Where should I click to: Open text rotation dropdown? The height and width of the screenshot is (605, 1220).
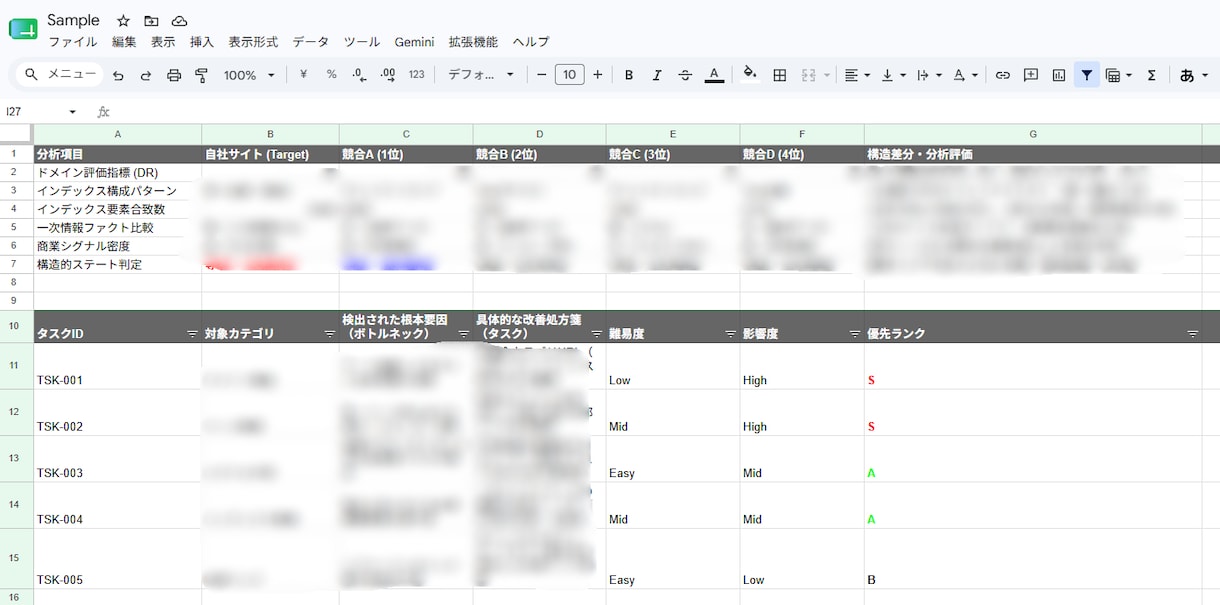coord(965,75)
